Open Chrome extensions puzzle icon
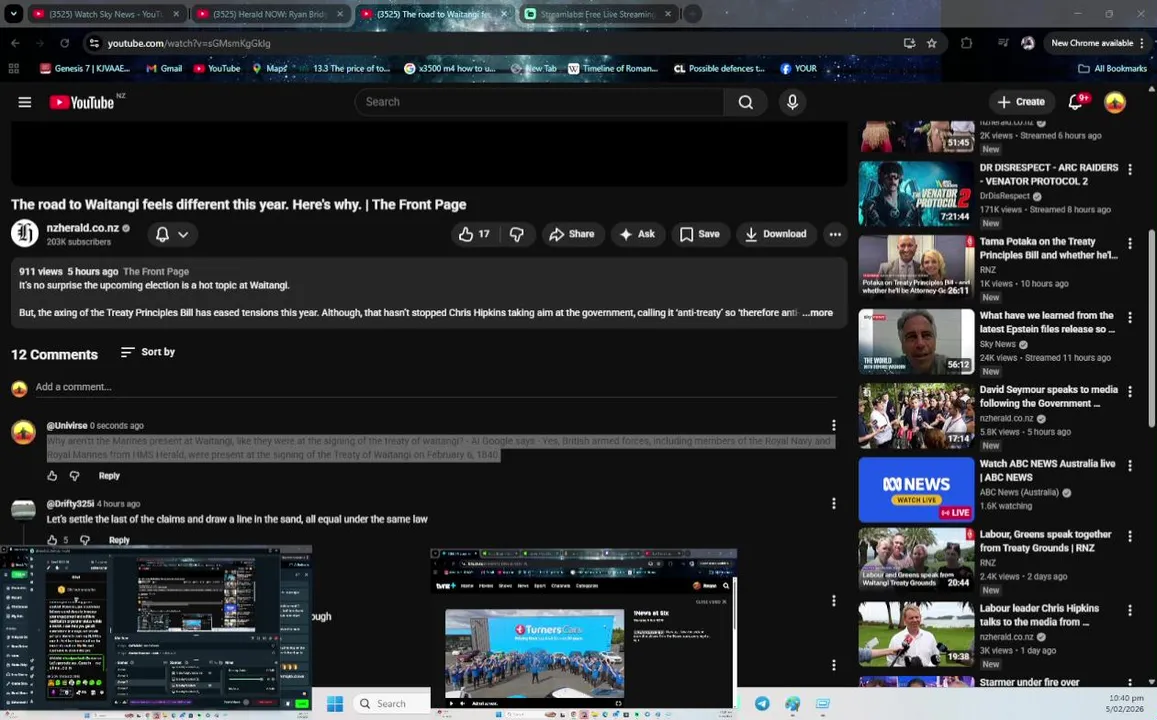The image size is (1157, 720). (966, 43)
